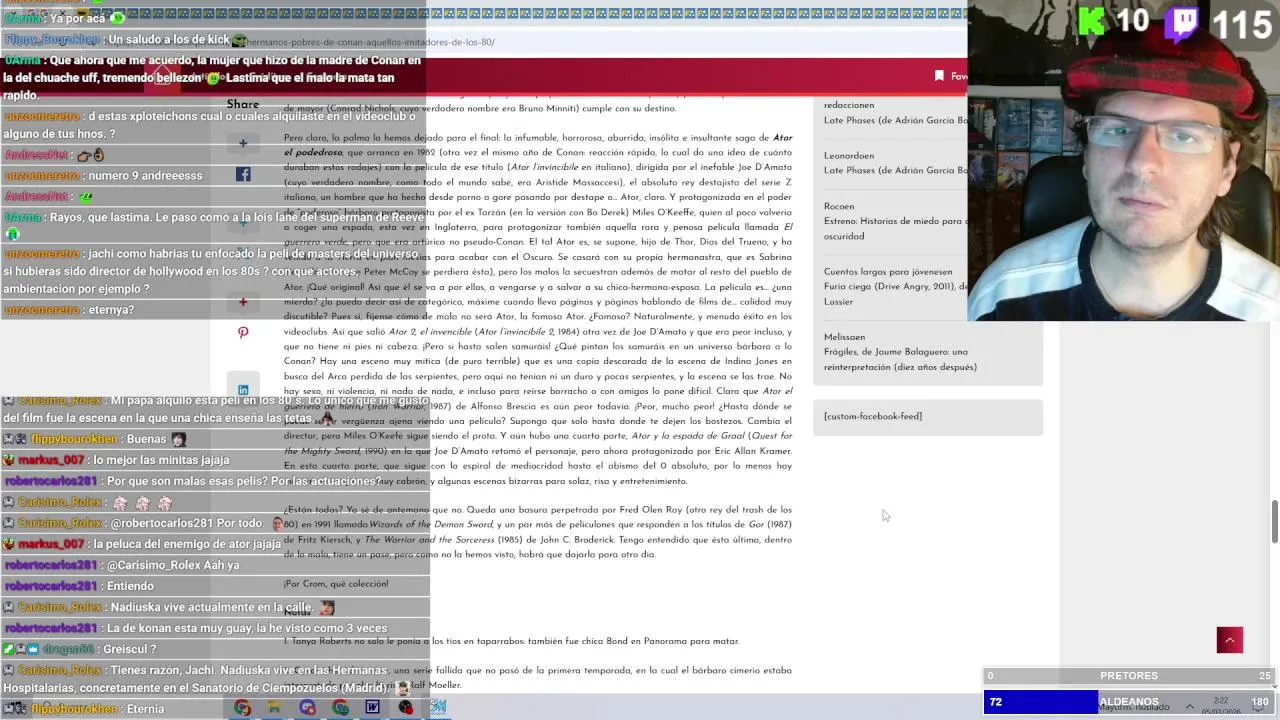Open 'Furia ciega (Drive Angry, 2011)' link
The width and height of the screenshot is (1280, 720).
(895, 287)
